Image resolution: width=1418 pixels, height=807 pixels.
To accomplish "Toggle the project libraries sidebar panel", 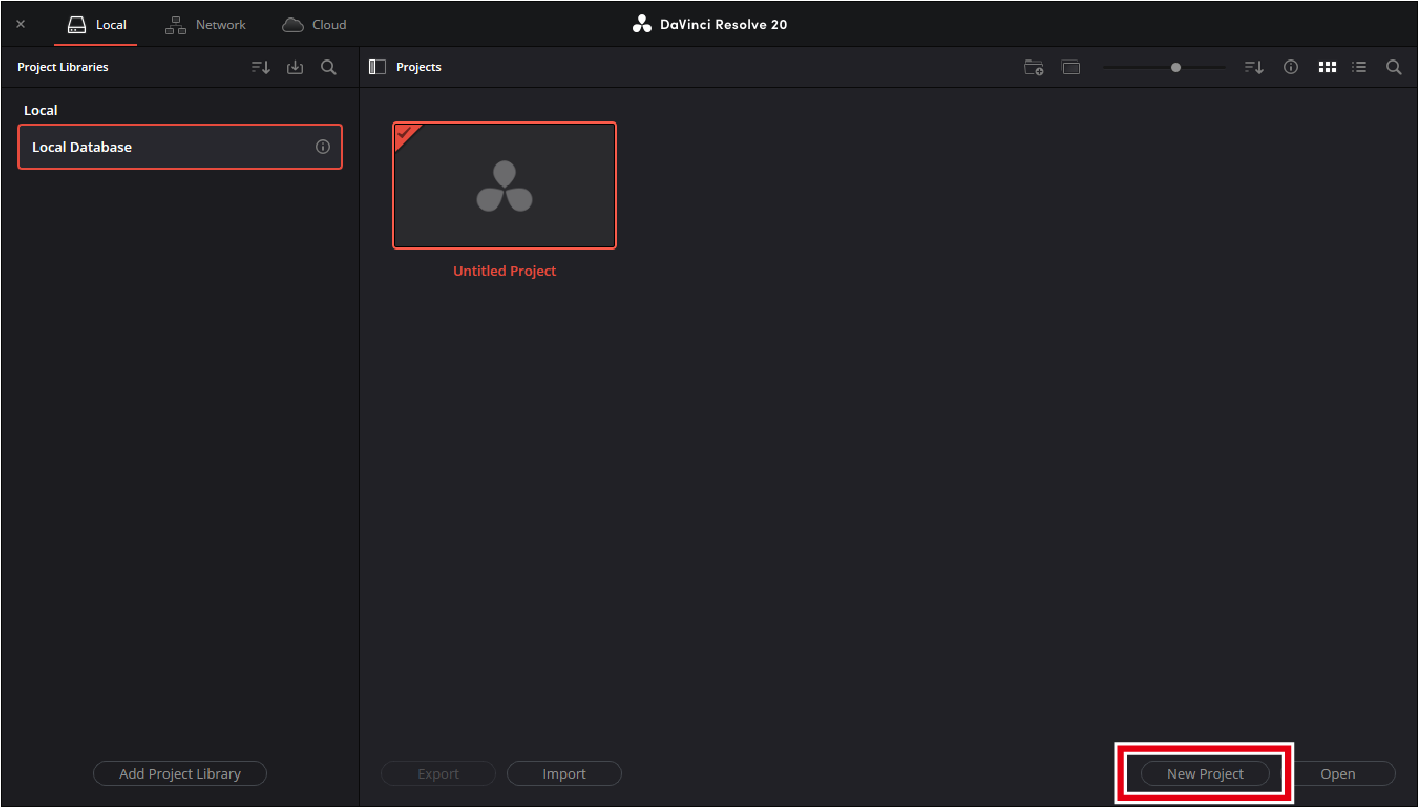I will point(377,67).
